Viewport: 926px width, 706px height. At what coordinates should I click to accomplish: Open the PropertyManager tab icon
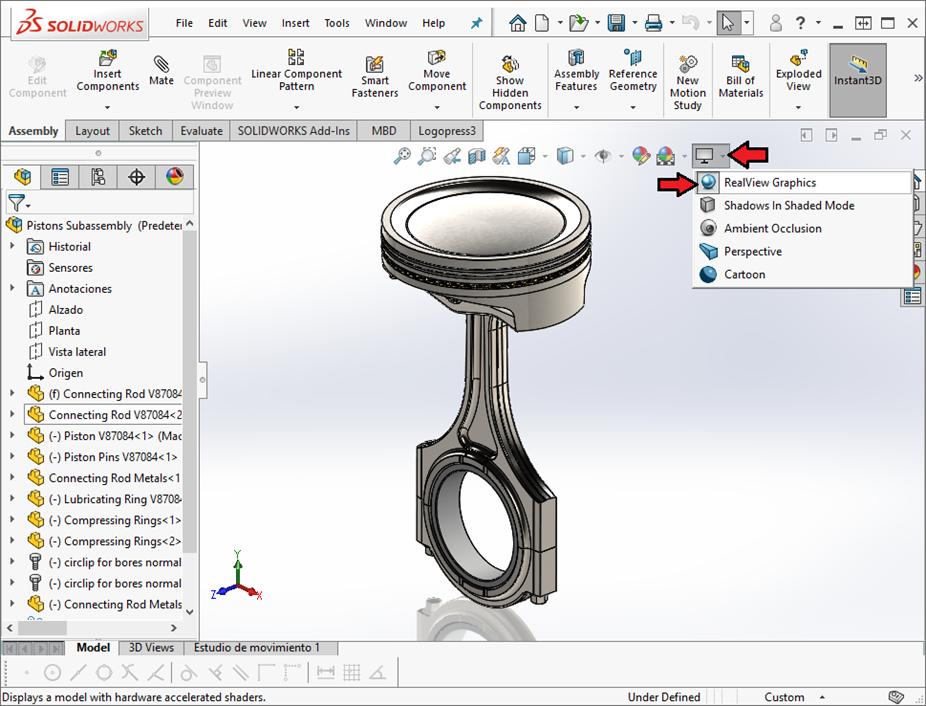click(60, 177)
